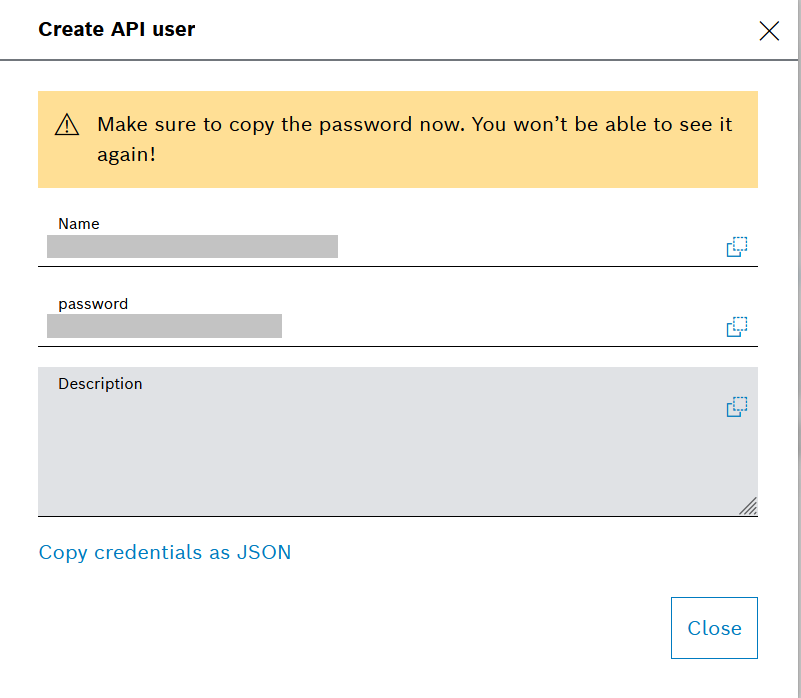The image size is (801, 698).
Task: Click the Create API user title
Action: (x=117, y=29)
